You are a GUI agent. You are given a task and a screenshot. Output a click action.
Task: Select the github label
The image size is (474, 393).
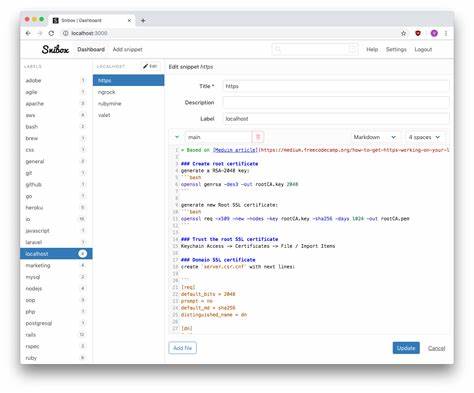[56, 184]
